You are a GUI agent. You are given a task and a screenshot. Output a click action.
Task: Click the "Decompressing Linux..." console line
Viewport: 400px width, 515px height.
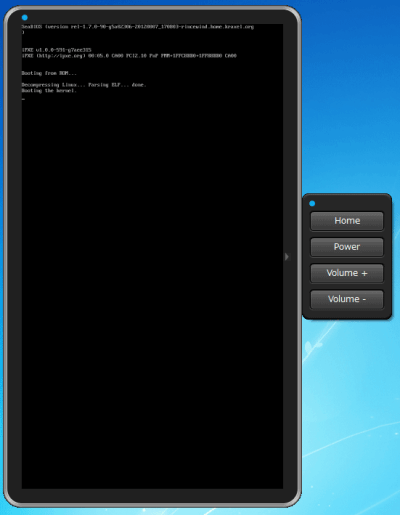click(x=84, y=85)
